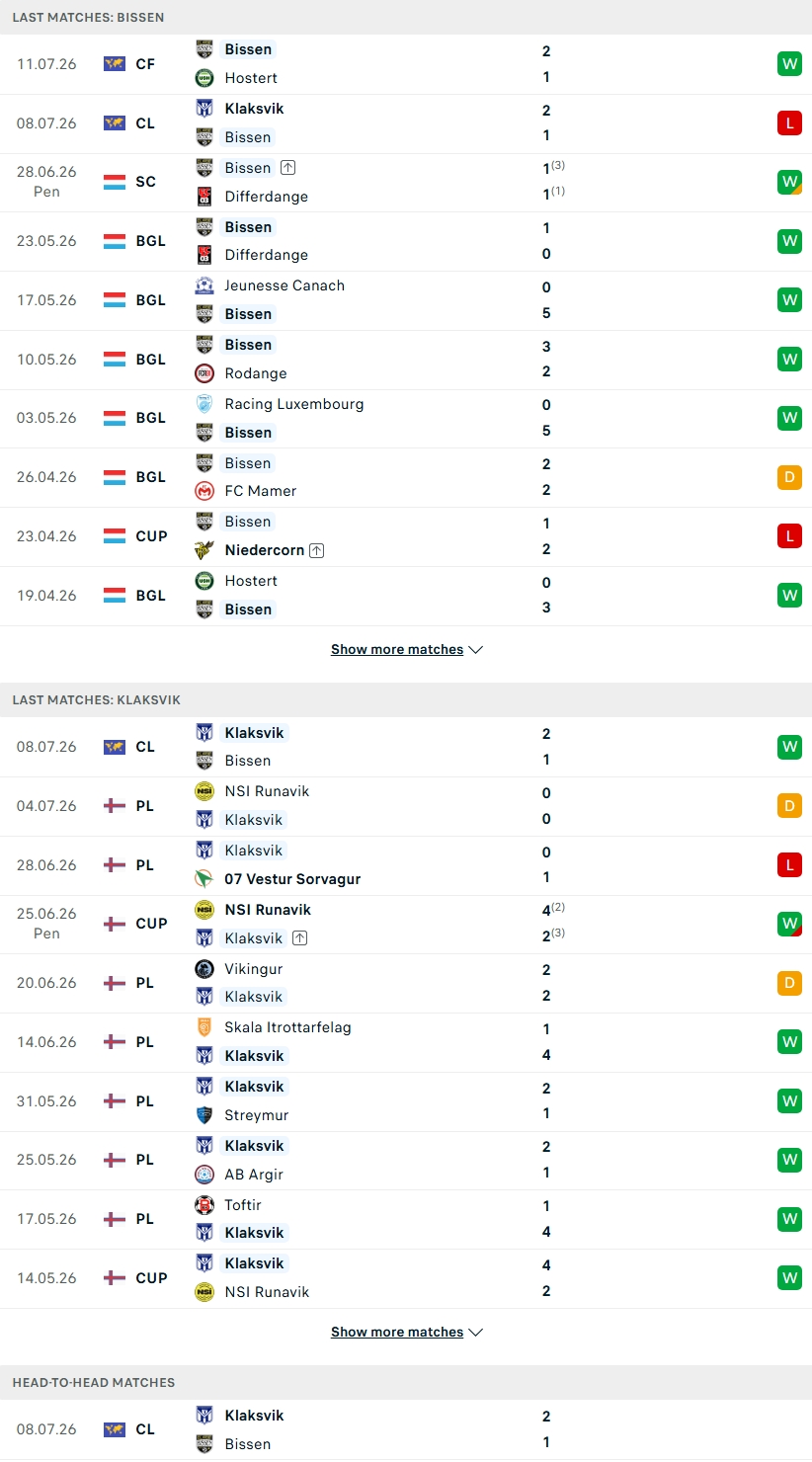This screenshot has height=1462, width=812.
Task: Click the 07 Vestur Sorvagur crest
Action: pos(204,878)
